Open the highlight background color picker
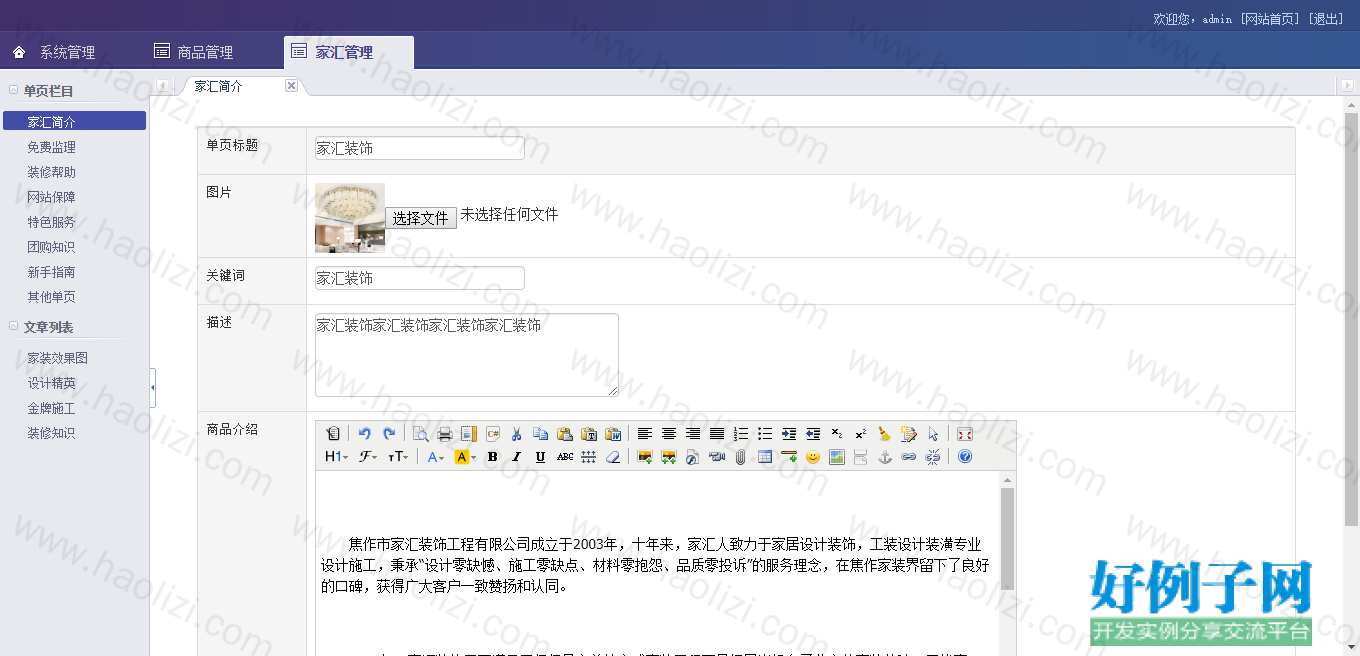This screenshot has width=1360, height=656. [465, 457]
